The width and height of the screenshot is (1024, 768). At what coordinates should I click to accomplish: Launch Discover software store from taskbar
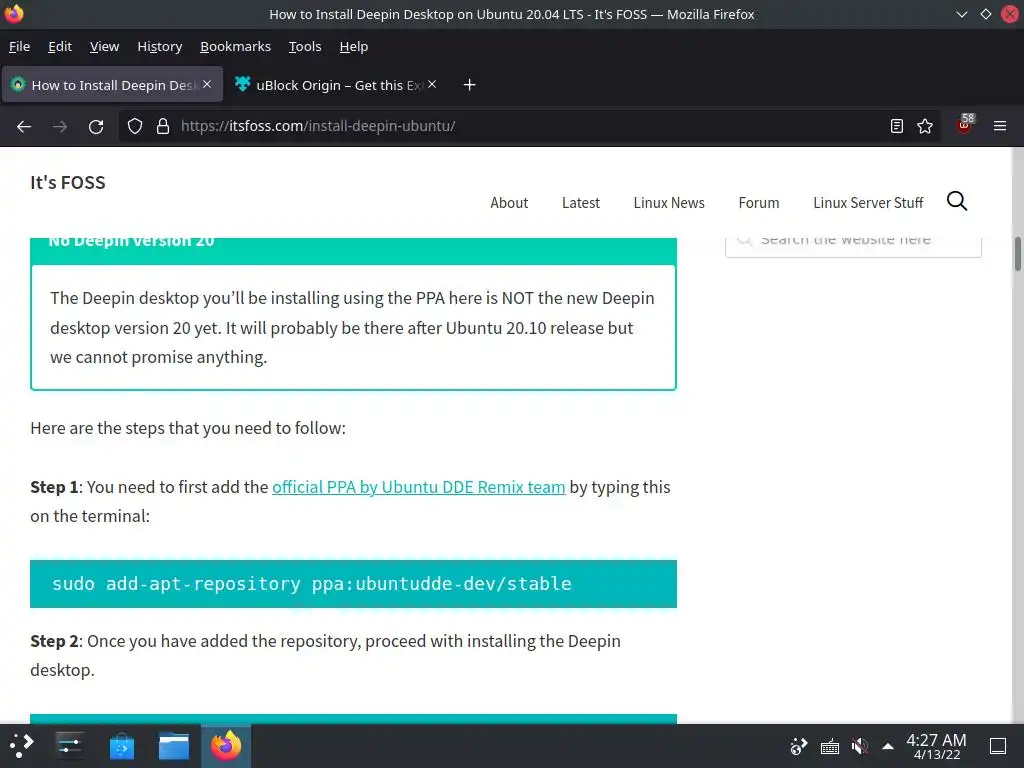click(x=121, y=745)
